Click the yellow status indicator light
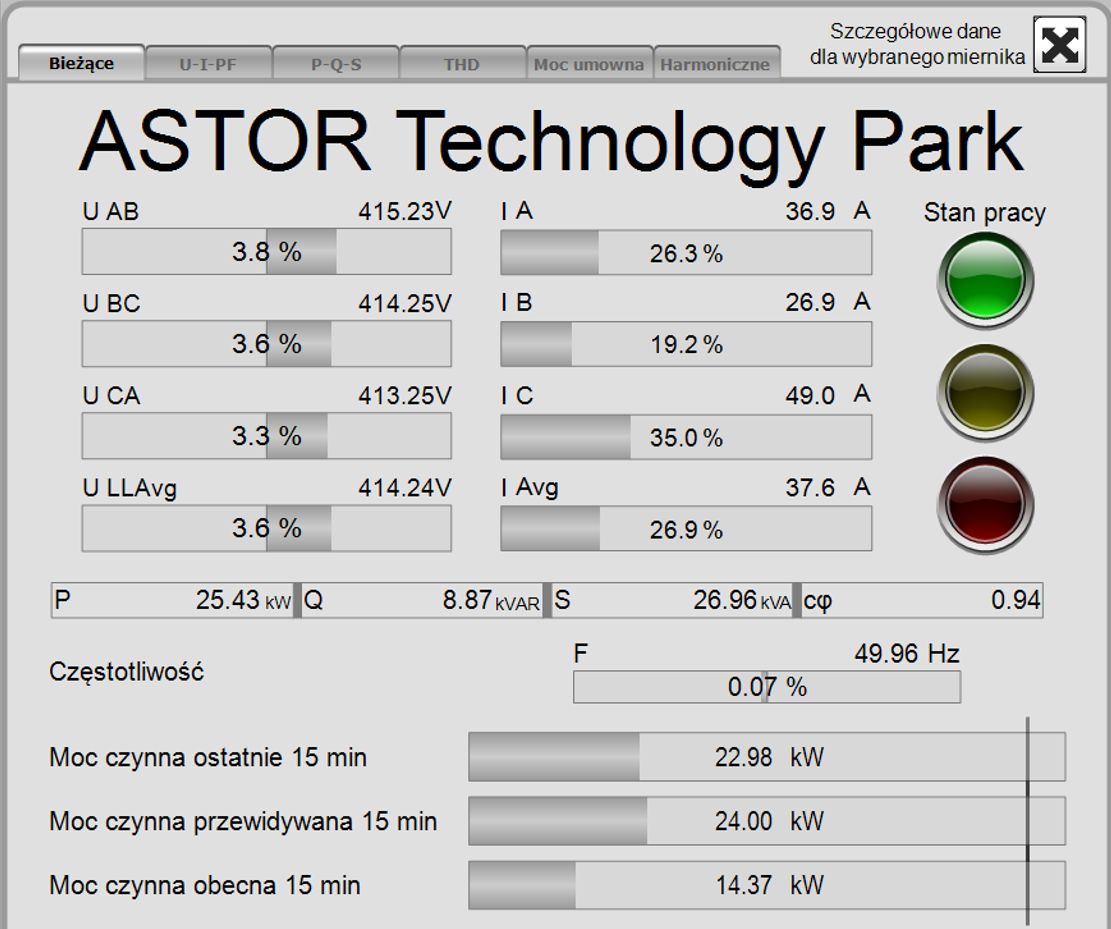 (985, 391)
